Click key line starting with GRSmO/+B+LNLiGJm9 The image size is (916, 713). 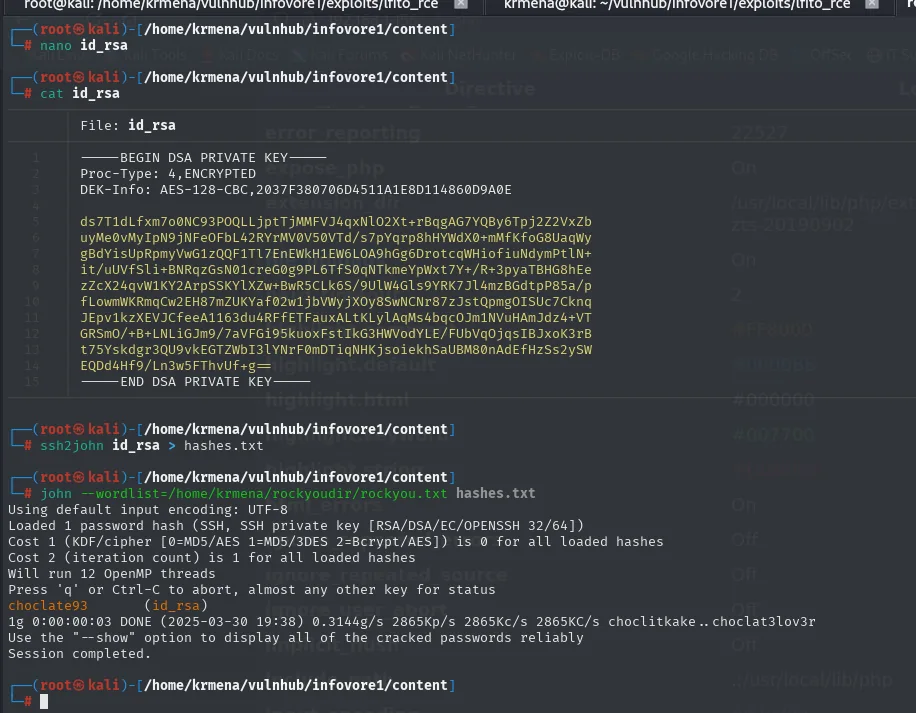click(336, 333)
